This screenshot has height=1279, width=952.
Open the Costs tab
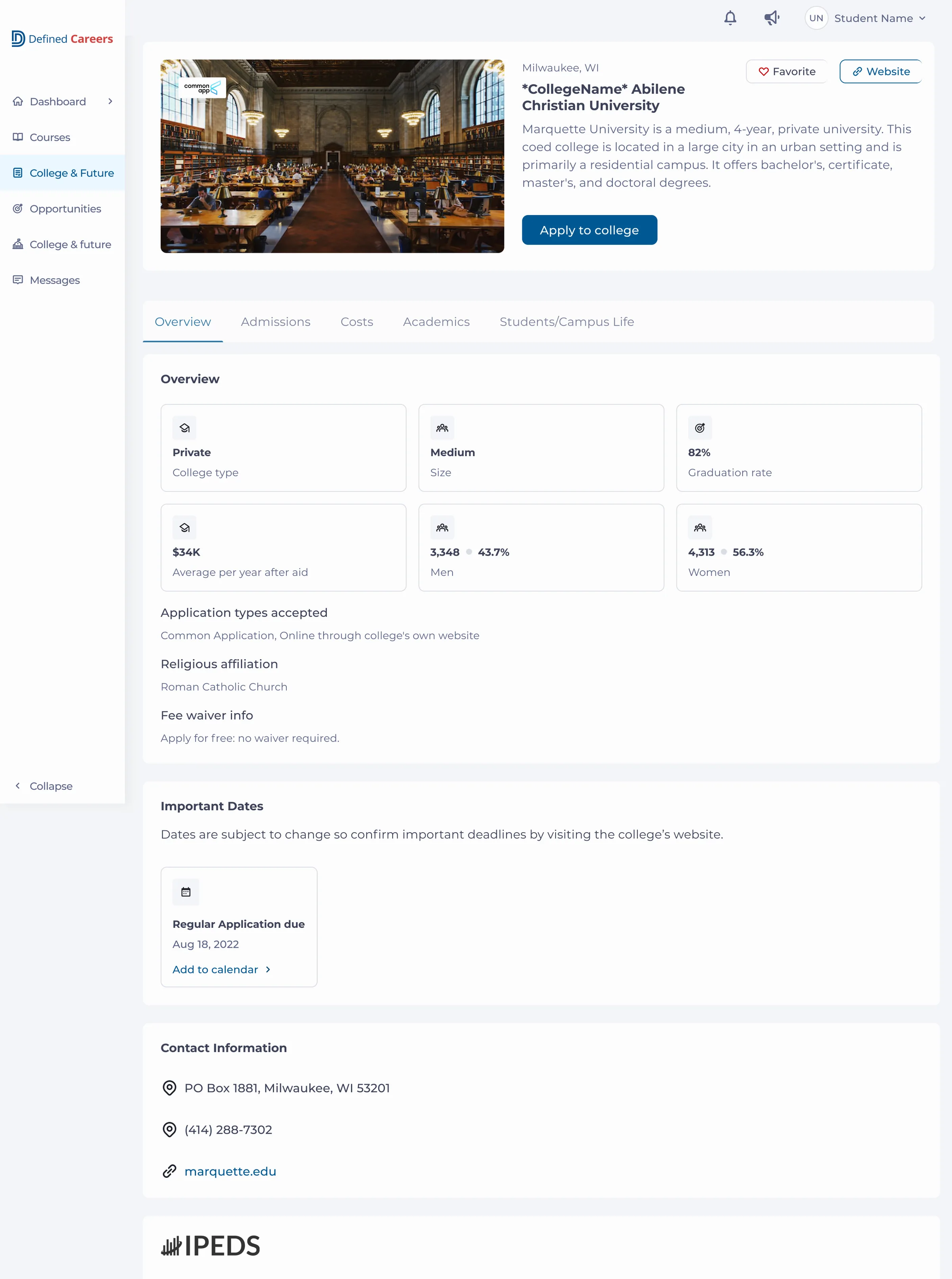[357, 321]
